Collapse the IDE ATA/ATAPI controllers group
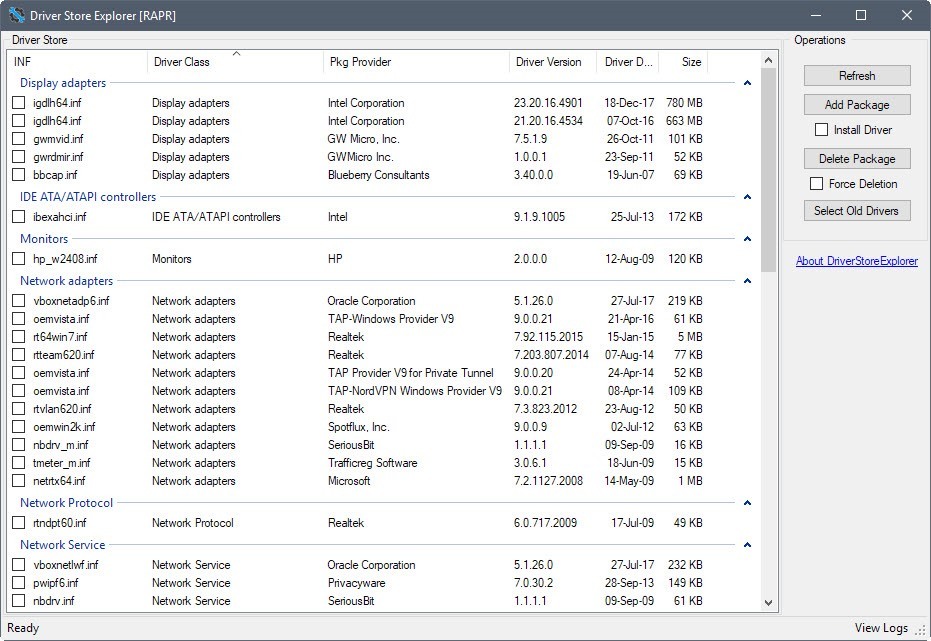 pos(747,198)
